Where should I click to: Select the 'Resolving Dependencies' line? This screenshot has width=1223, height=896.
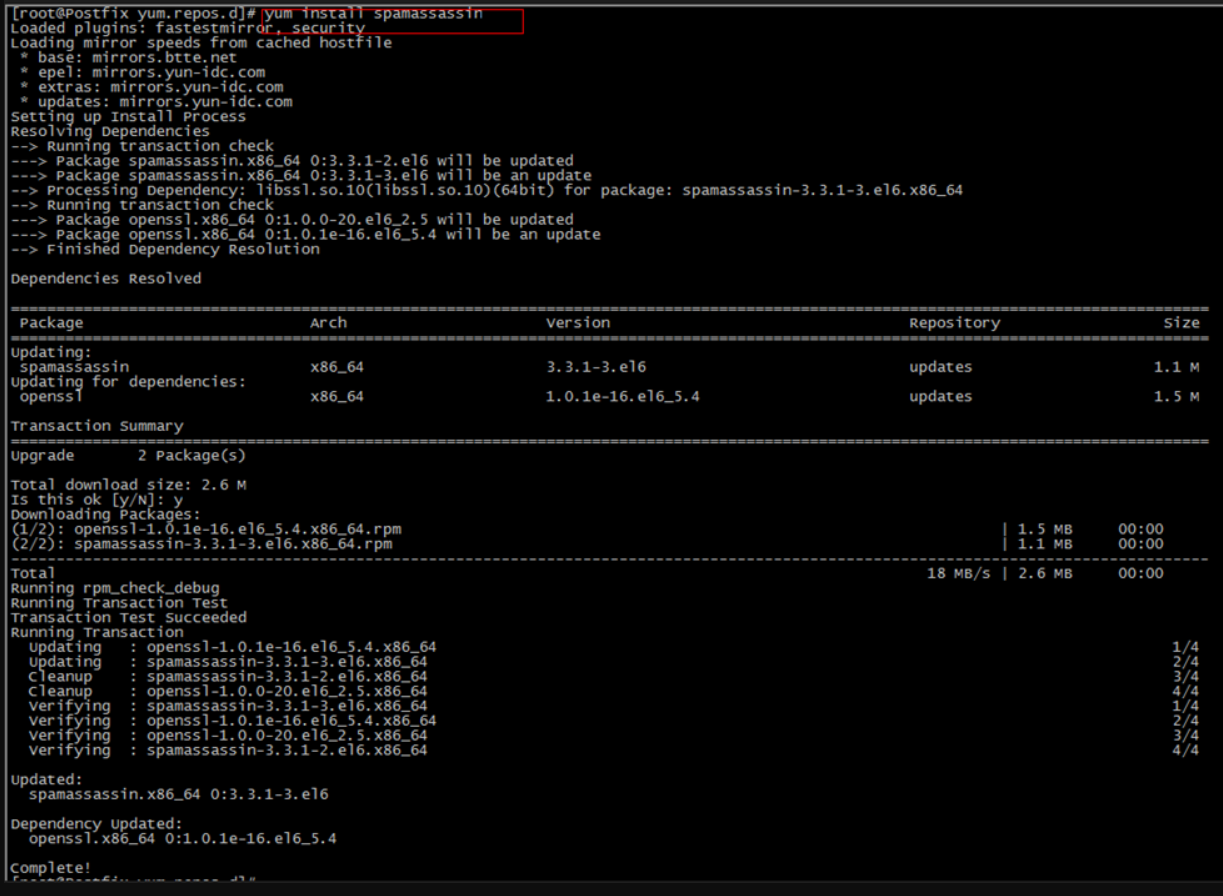pyautogui.click(x=110, y=131)
